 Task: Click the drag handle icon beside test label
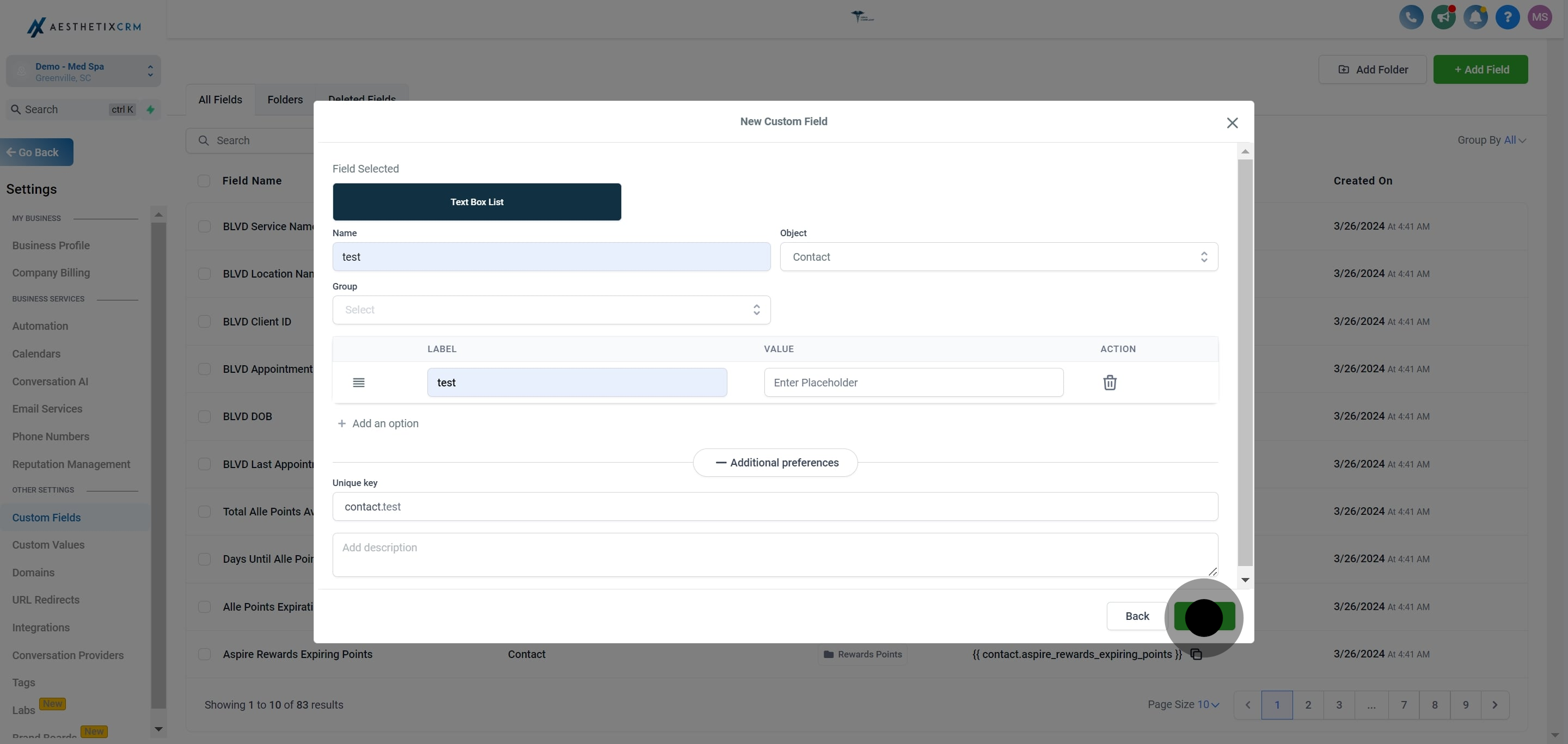coord(359,383)
